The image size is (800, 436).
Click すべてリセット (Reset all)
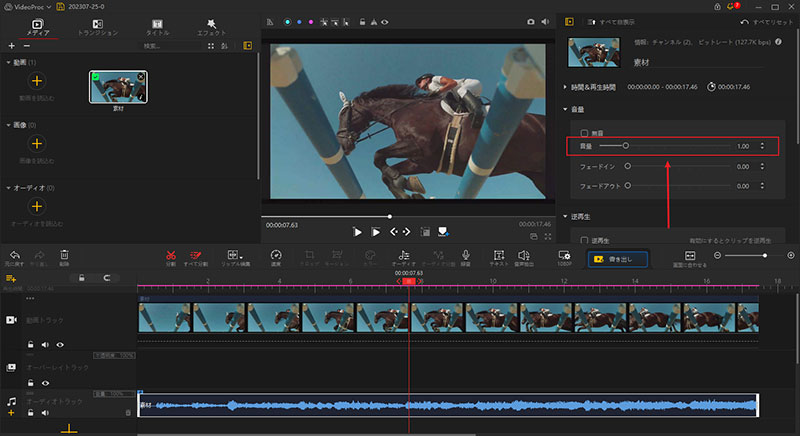[767, 22]
